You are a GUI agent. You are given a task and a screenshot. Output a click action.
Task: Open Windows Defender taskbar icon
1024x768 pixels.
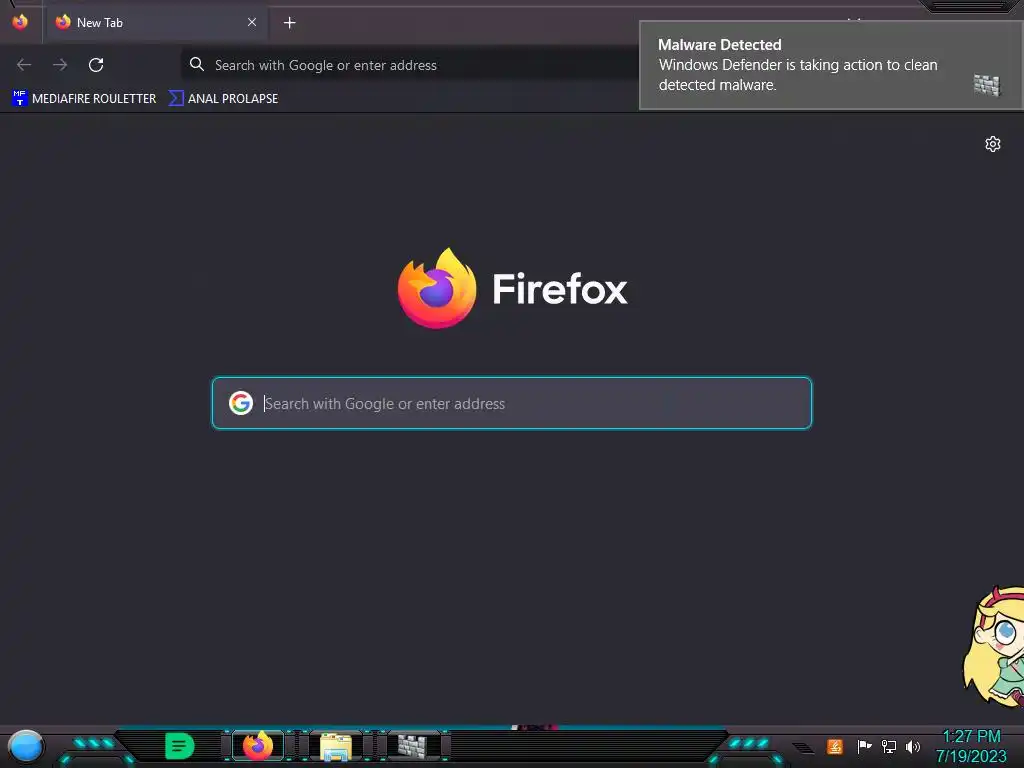coord(413,746)
